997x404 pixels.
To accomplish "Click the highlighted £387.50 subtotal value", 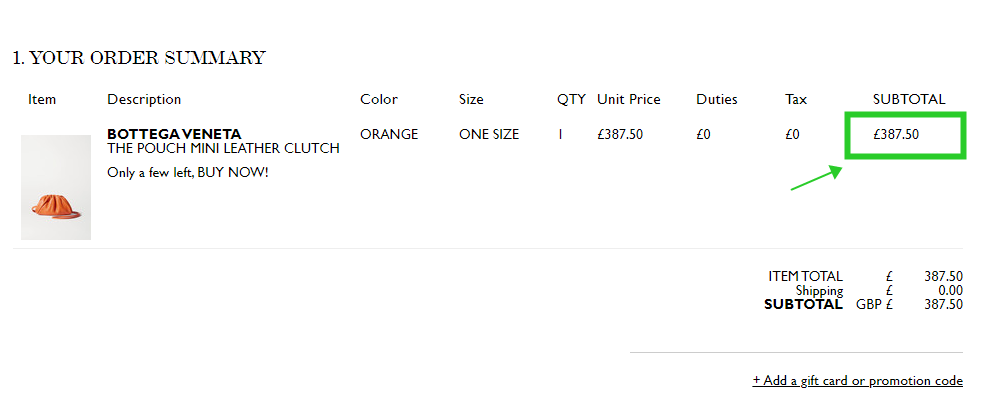I will point(896,134).
